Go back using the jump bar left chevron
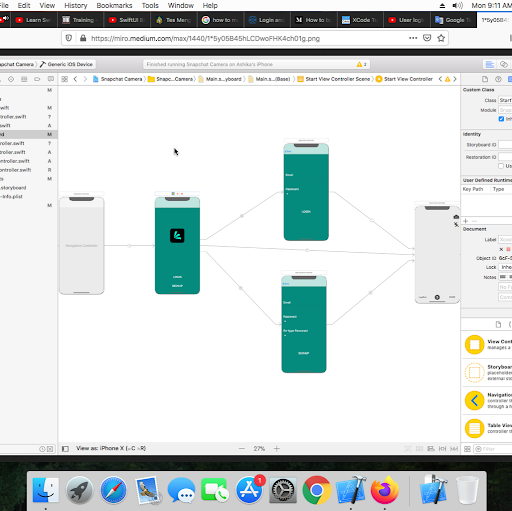Image resolution: width=512 pixels, height=511 pixels. [75, 79]
